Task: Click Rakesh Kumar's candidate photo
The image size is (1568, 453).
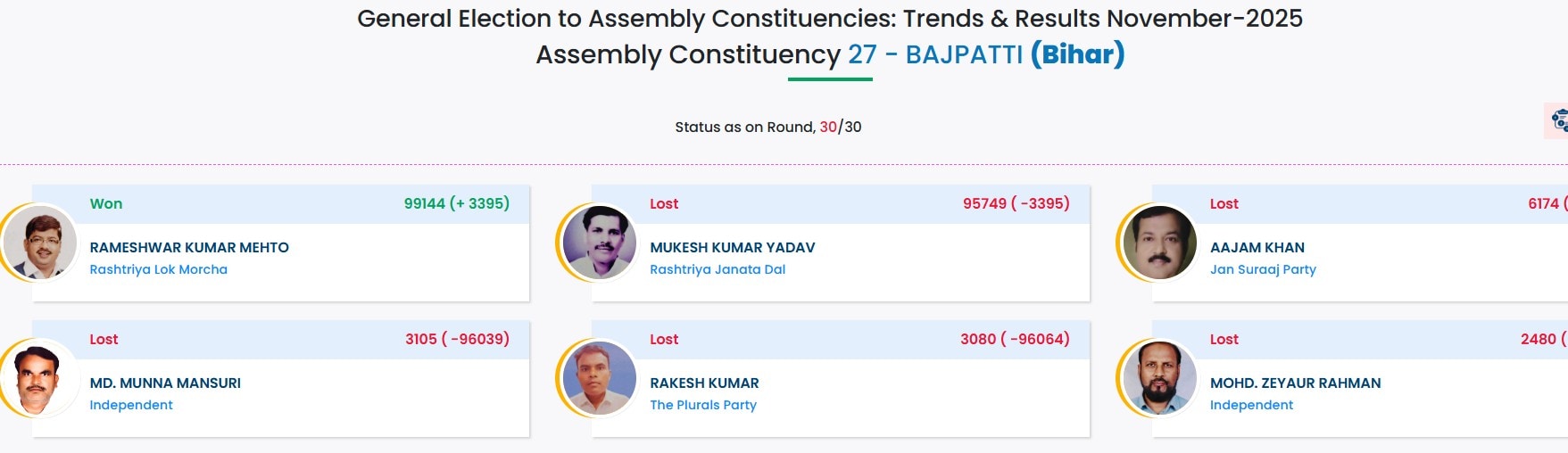Action: coord(600,378)
